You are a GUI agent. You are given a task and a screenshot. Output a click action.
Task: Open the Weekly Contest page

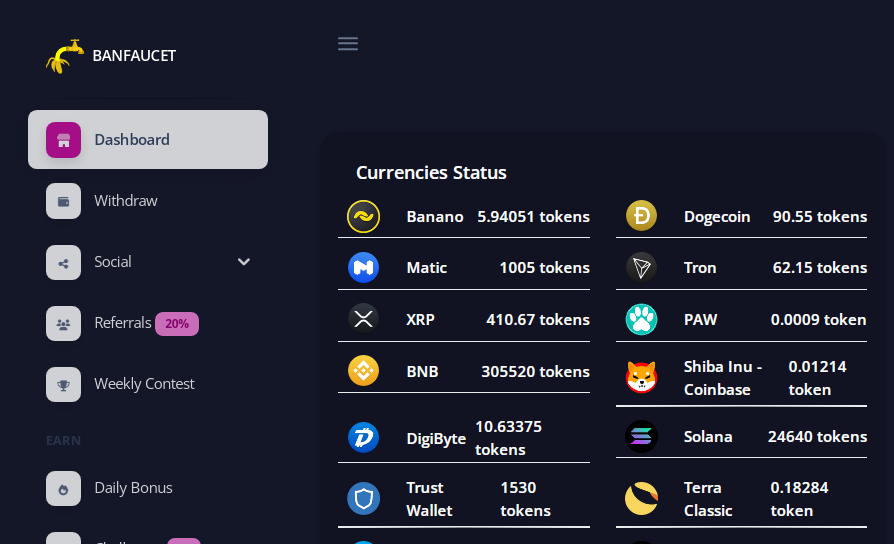148,384
